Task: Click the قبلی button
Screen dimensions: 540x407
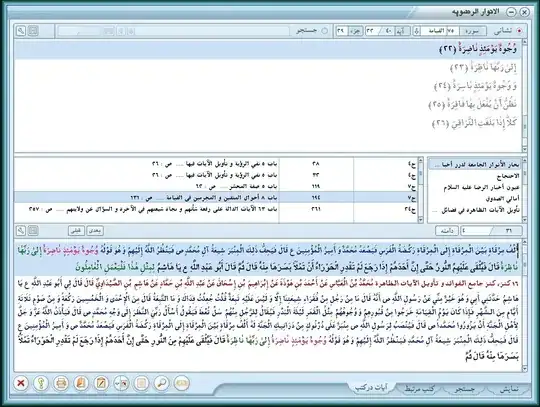Action: coord(76,231)
